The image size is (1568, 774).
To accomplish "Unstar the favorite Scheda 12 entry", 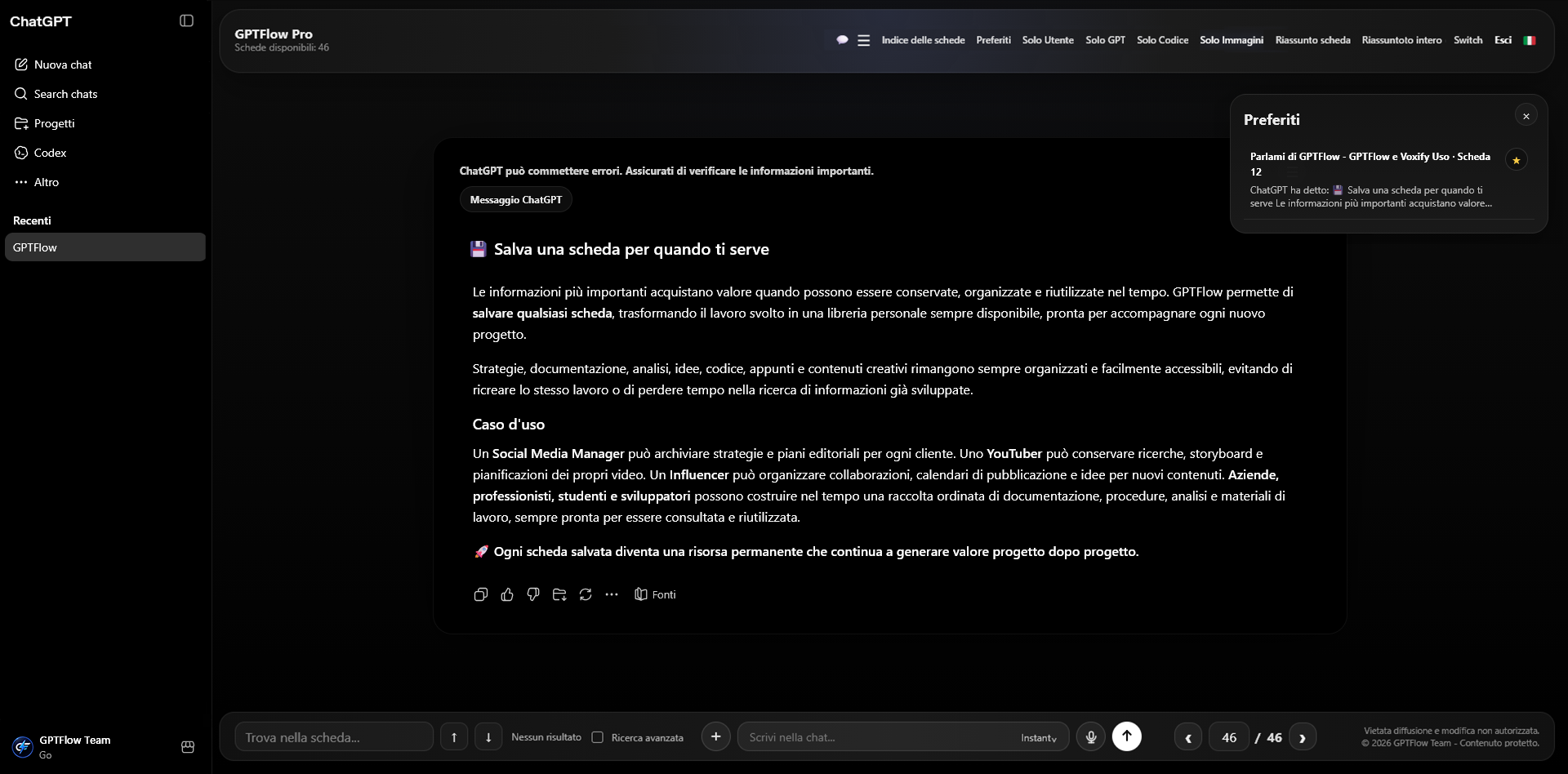I will pos(1517,160).
